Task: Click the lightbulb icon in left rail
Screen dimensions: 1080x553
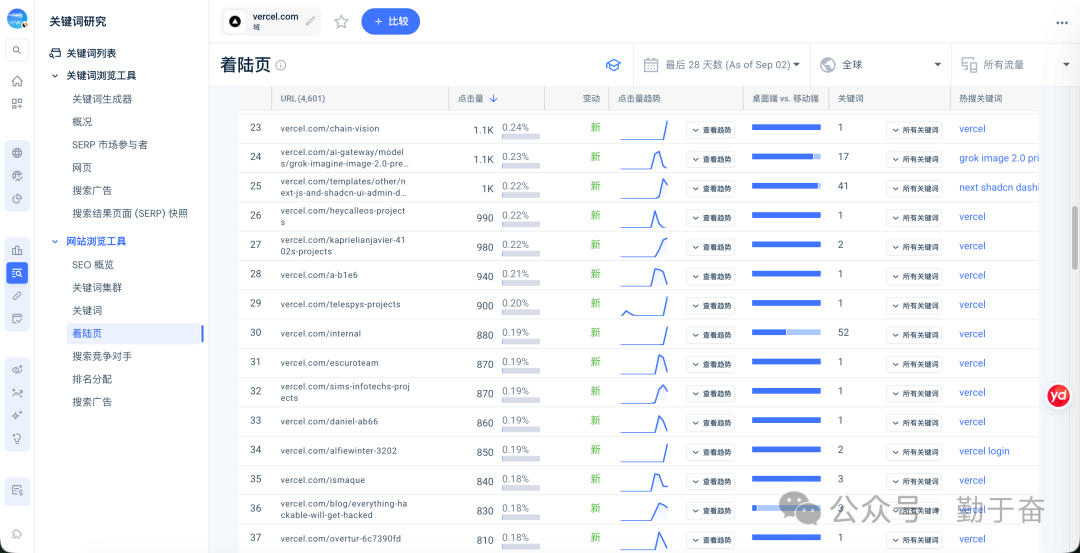Action: [17, 439]
